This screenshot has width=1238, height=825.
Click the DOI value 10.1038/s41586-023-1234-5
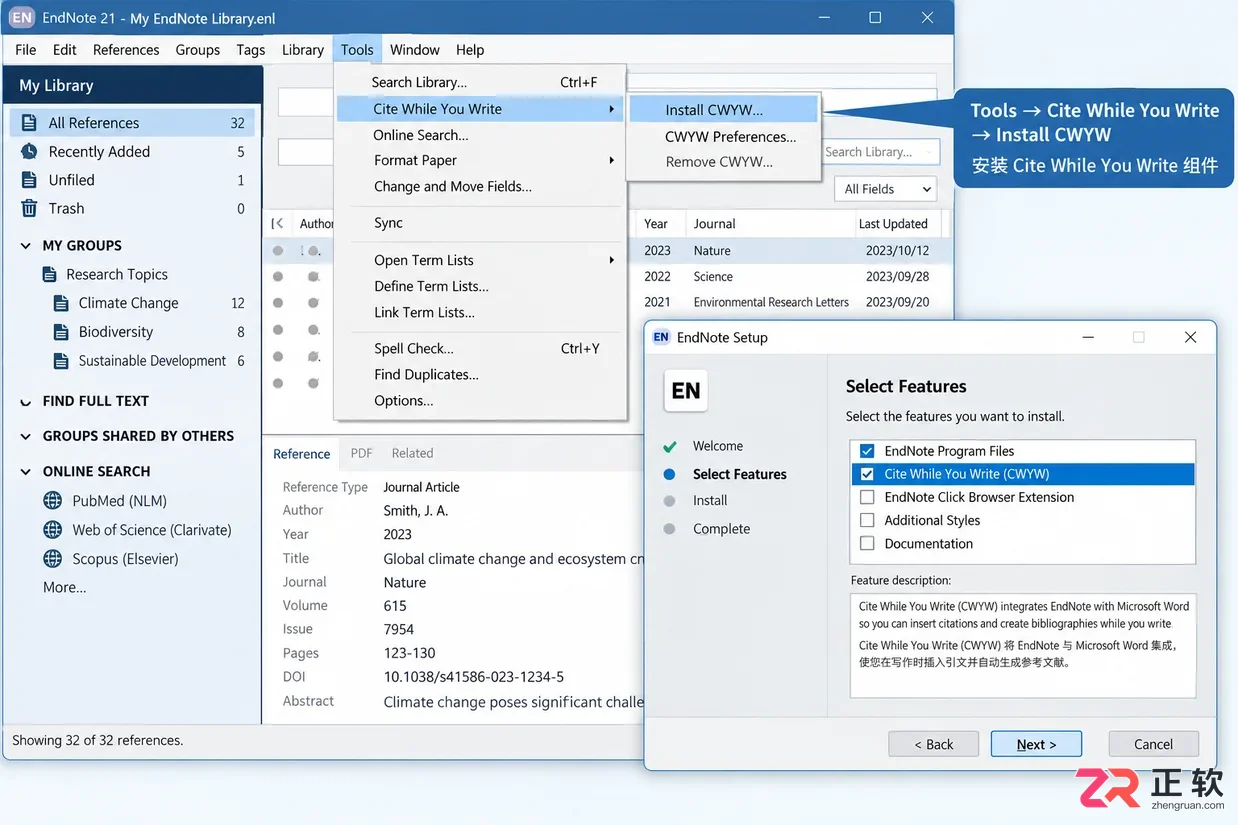tap(474, 677)
